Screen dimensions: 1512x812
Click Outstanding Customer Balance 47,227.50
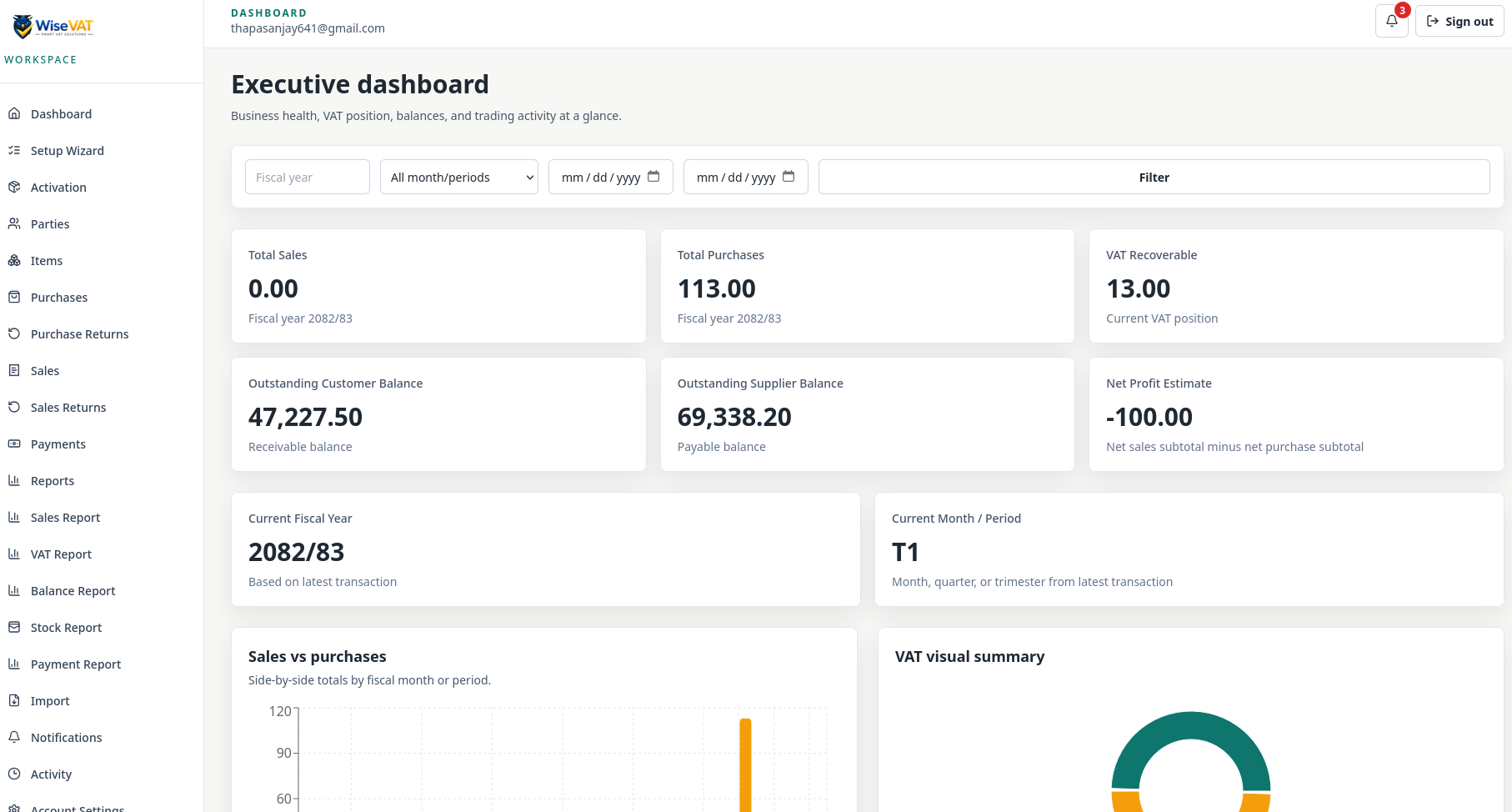pyautogui.click(x=306, y=417)
